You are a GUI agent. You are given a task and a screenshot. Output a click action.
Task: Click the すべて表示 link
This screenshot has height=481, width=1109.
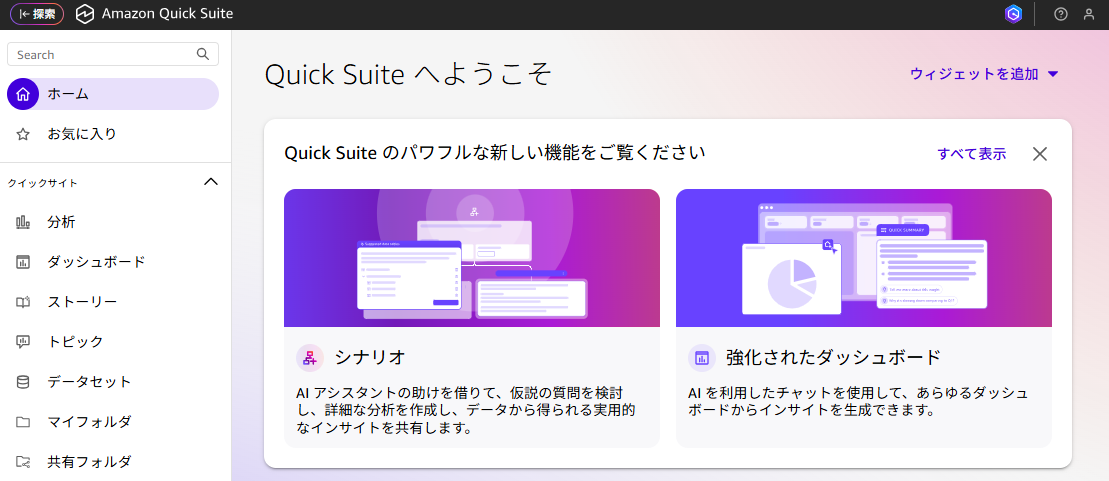(x=972, y=154)
